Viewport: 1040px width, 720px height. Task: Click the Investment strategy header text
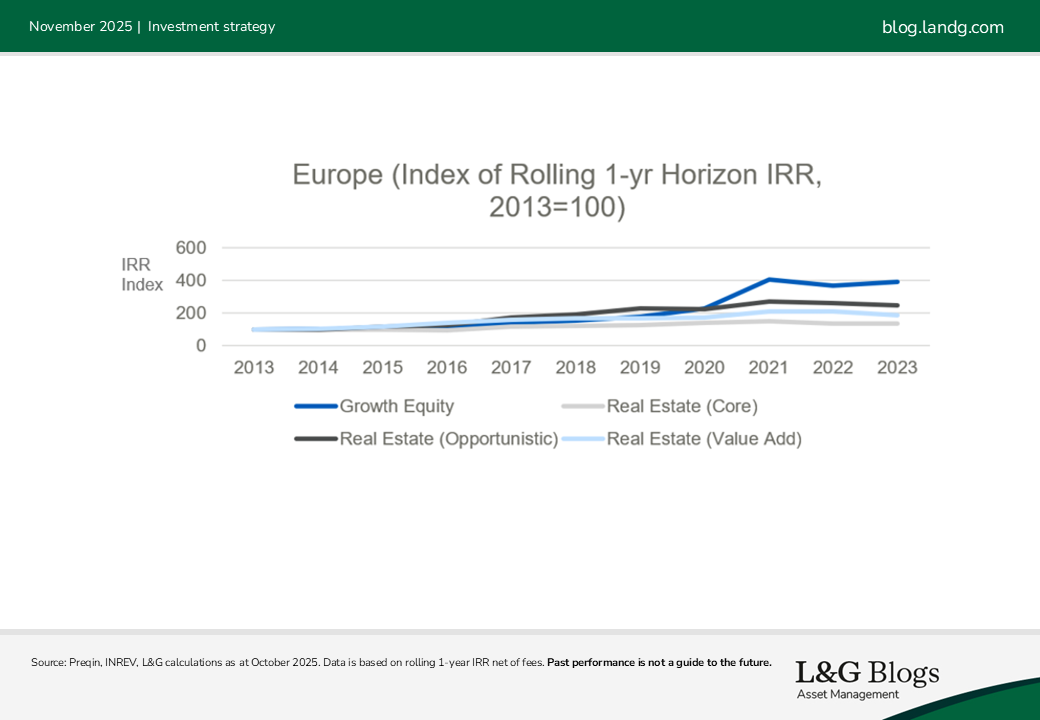(x=211, y=27)
